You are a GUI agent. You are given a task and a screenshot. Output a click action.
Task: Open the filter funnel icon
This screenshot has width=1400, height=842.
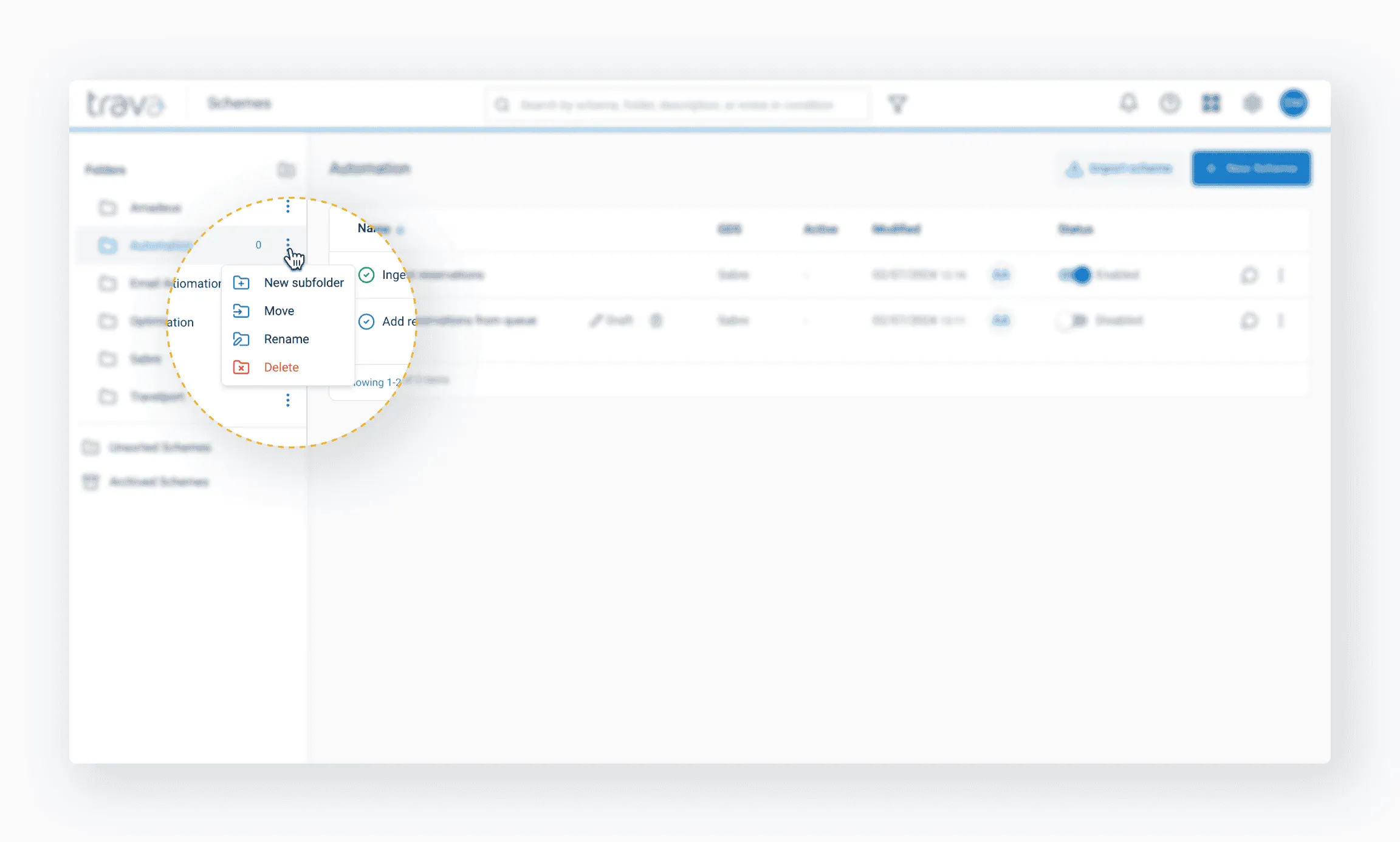(897, 104)
